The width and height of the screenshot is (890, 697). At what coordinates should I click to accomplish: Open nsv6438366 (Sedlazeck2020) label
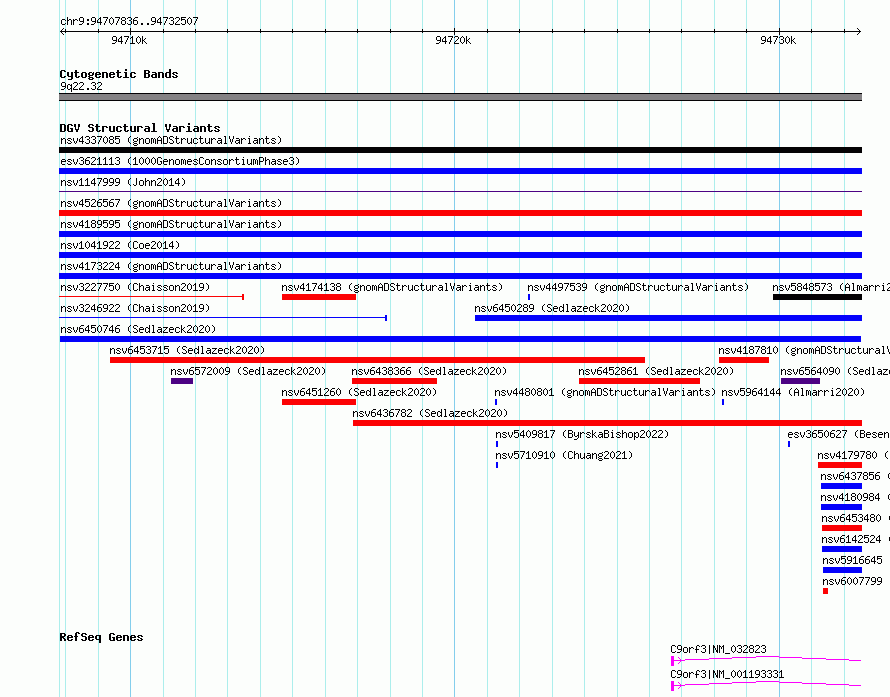[429, 371]
